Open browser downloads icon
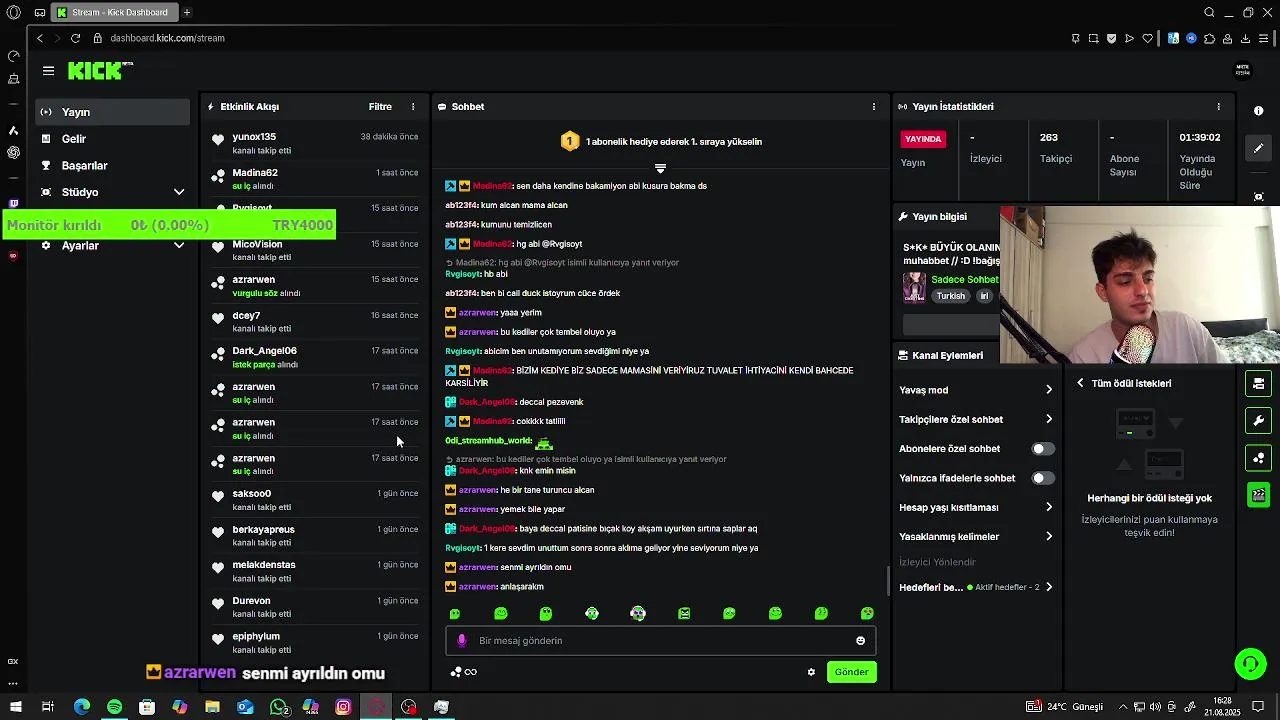The height and width of the screenshot is (720, 1280). pos(1245,38)
